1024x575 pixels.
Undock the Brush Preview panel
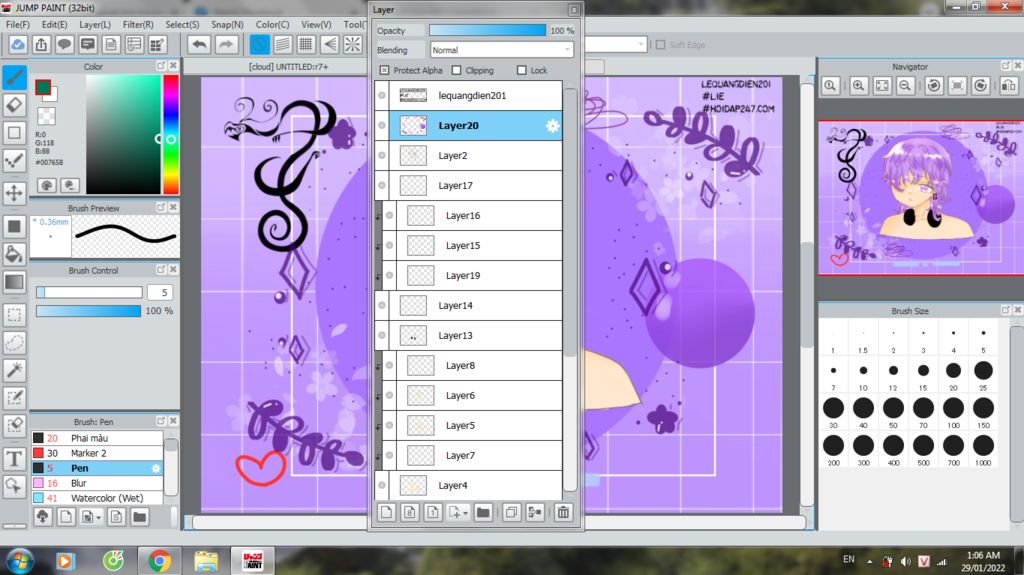click(161, 207)
